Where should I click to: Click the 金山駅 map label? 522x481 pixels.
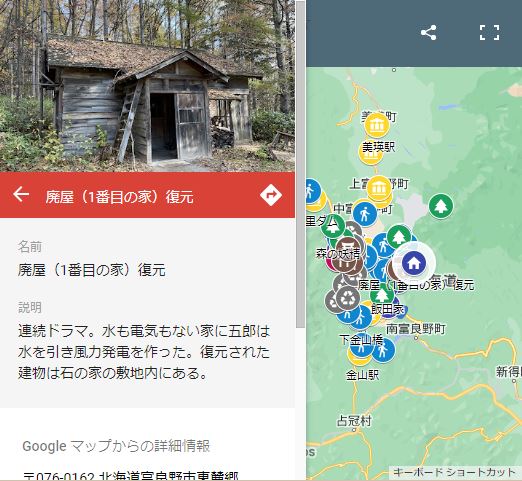click(362, 375)
